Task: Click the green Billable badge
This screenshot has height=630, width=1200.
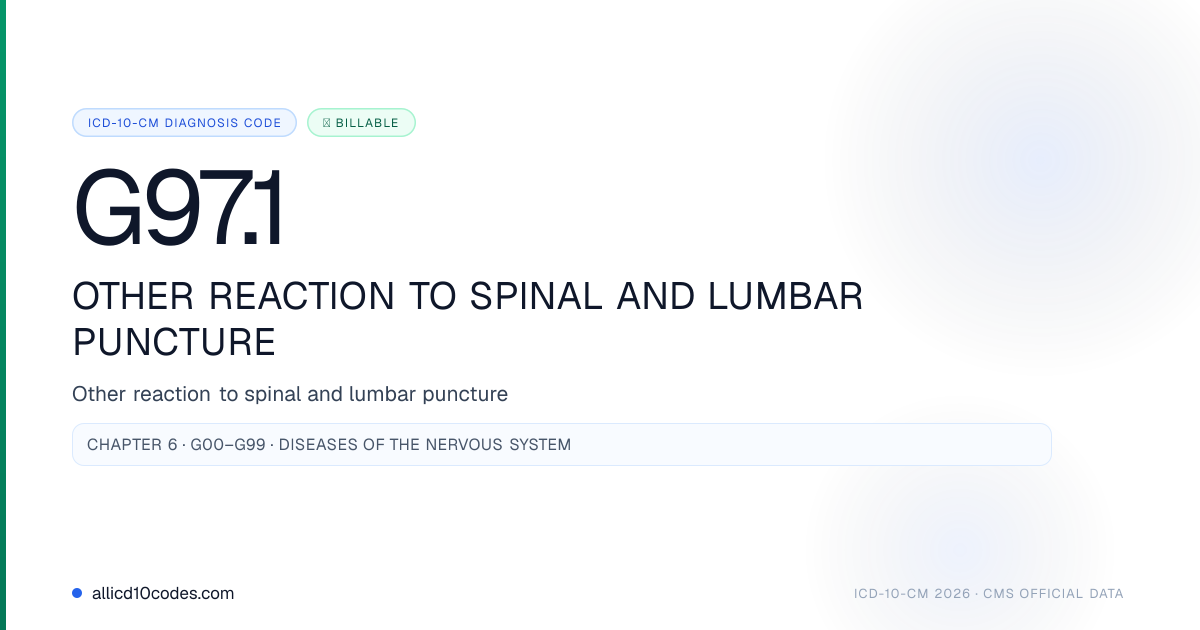Action: pyautogui.click(x=361, y=123)
